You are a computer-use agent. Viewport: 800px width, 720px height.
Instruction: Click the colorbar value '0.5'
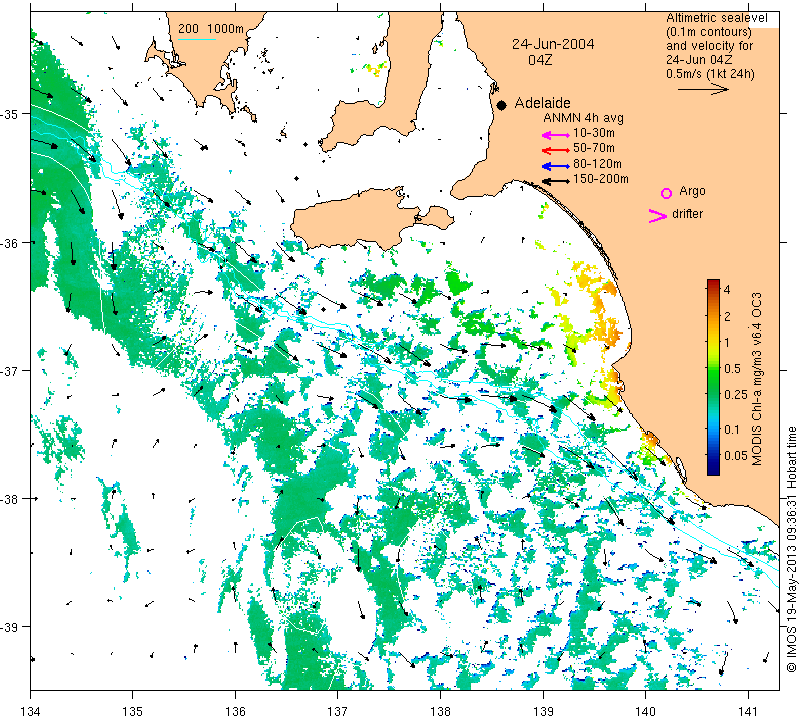732,368
